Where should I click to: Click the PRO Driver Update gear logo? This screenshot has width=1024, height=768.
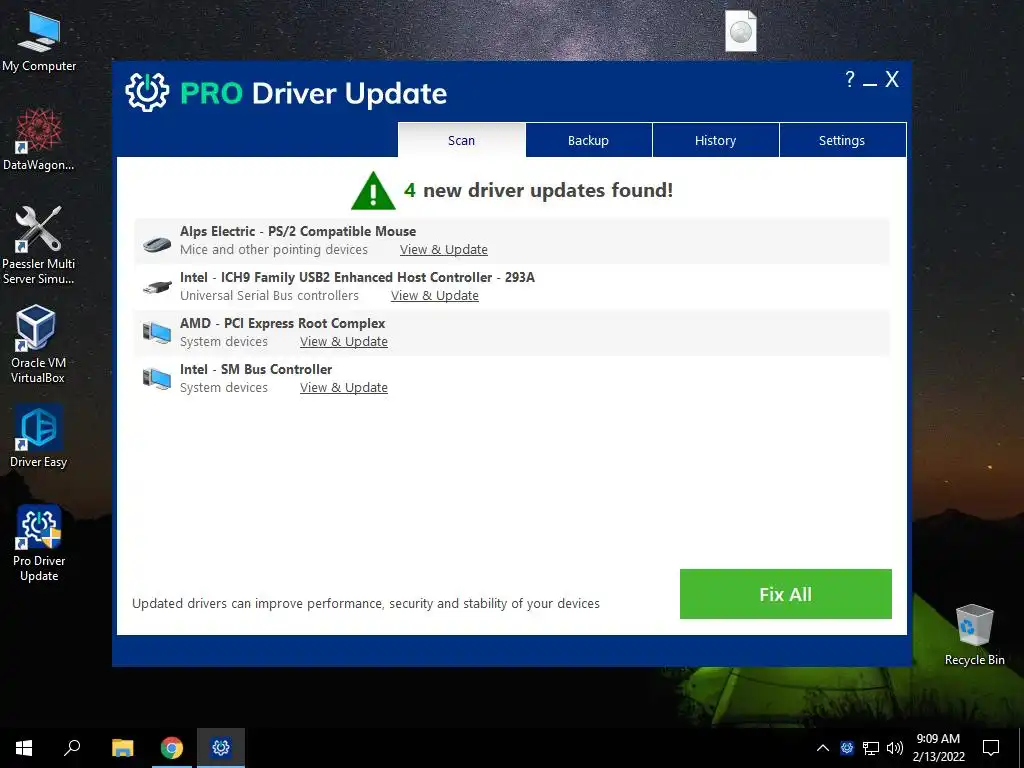tap(147, 92)
